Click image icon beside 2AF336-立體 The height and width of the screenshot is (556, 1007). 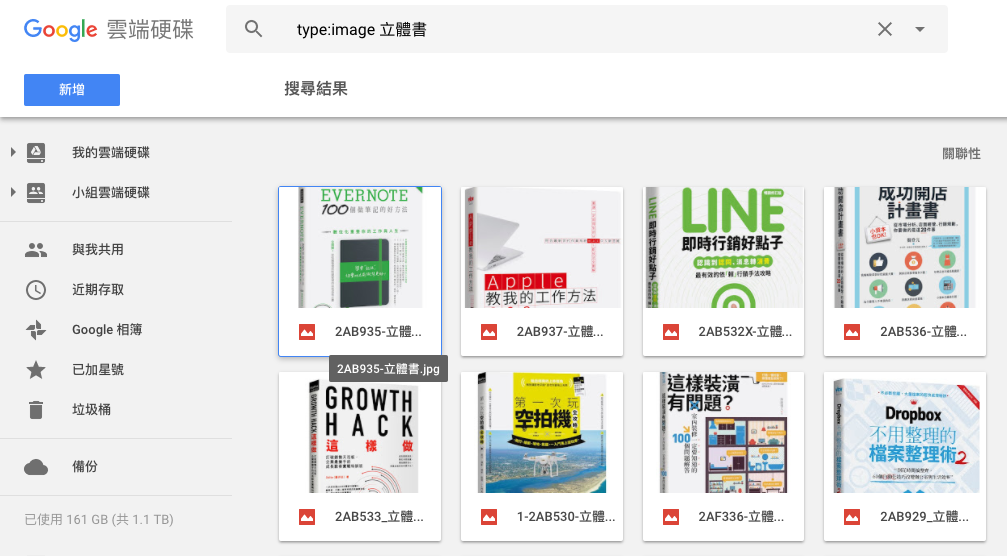[x=670, y=517]
